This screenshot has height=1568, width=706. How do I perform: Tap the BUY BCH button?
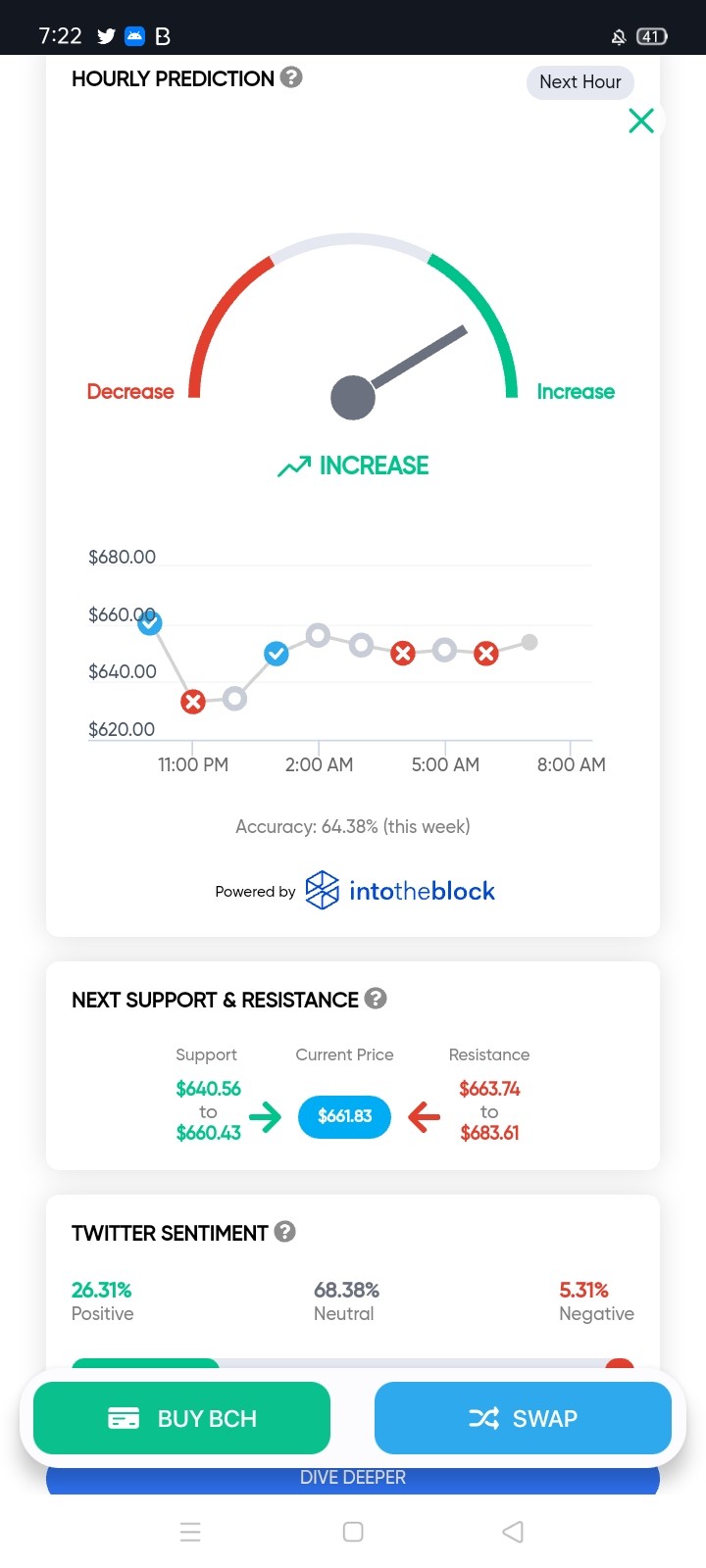[x=181, y=1418]
